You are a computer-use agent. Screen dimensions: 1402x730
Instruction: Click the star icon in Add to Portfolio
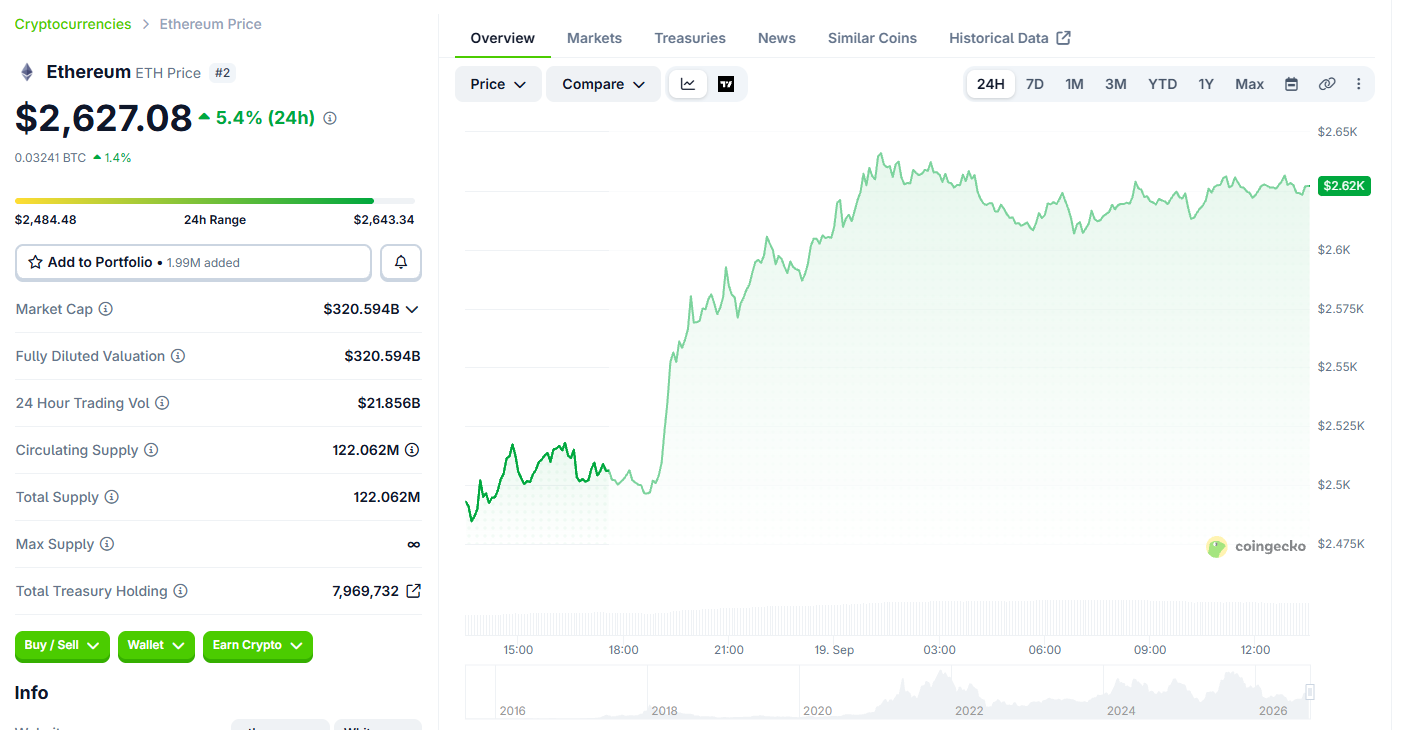coord(35,262)
